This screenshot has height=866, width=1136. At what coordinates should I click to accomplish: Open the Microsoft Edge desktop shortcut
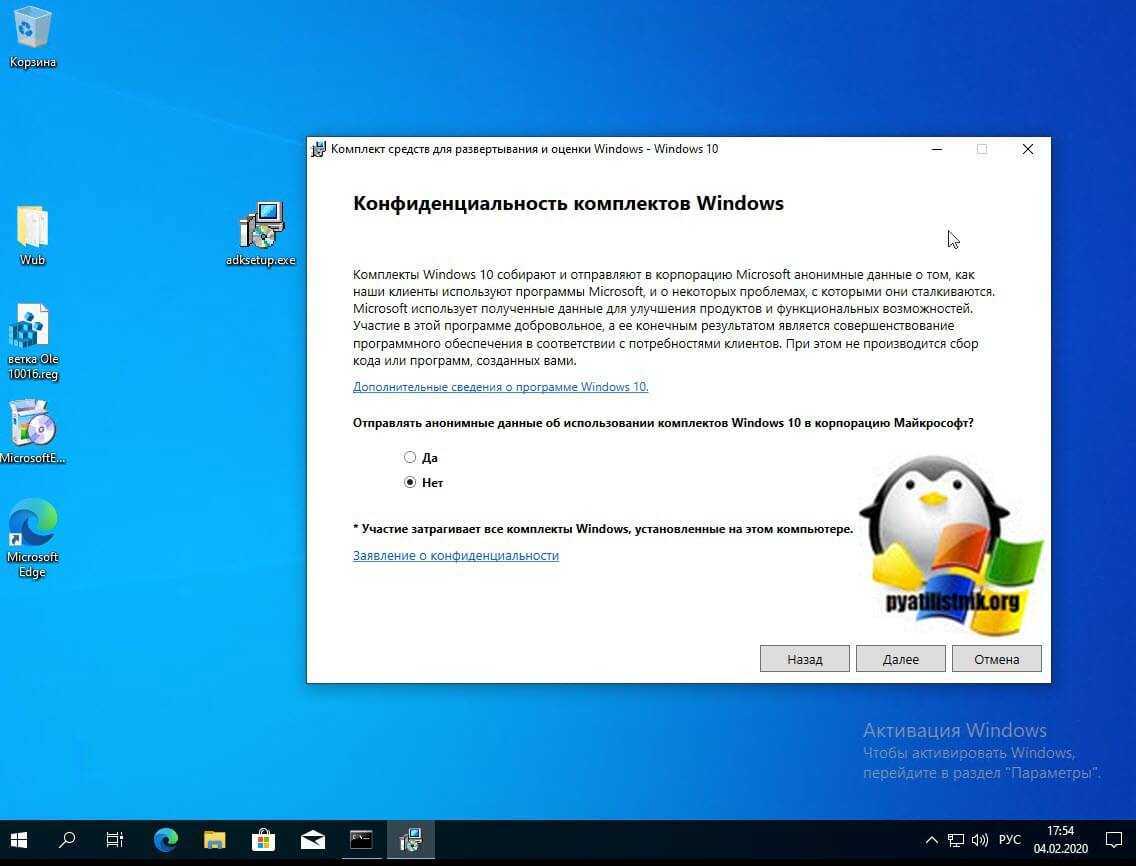[x=32, y=525]
